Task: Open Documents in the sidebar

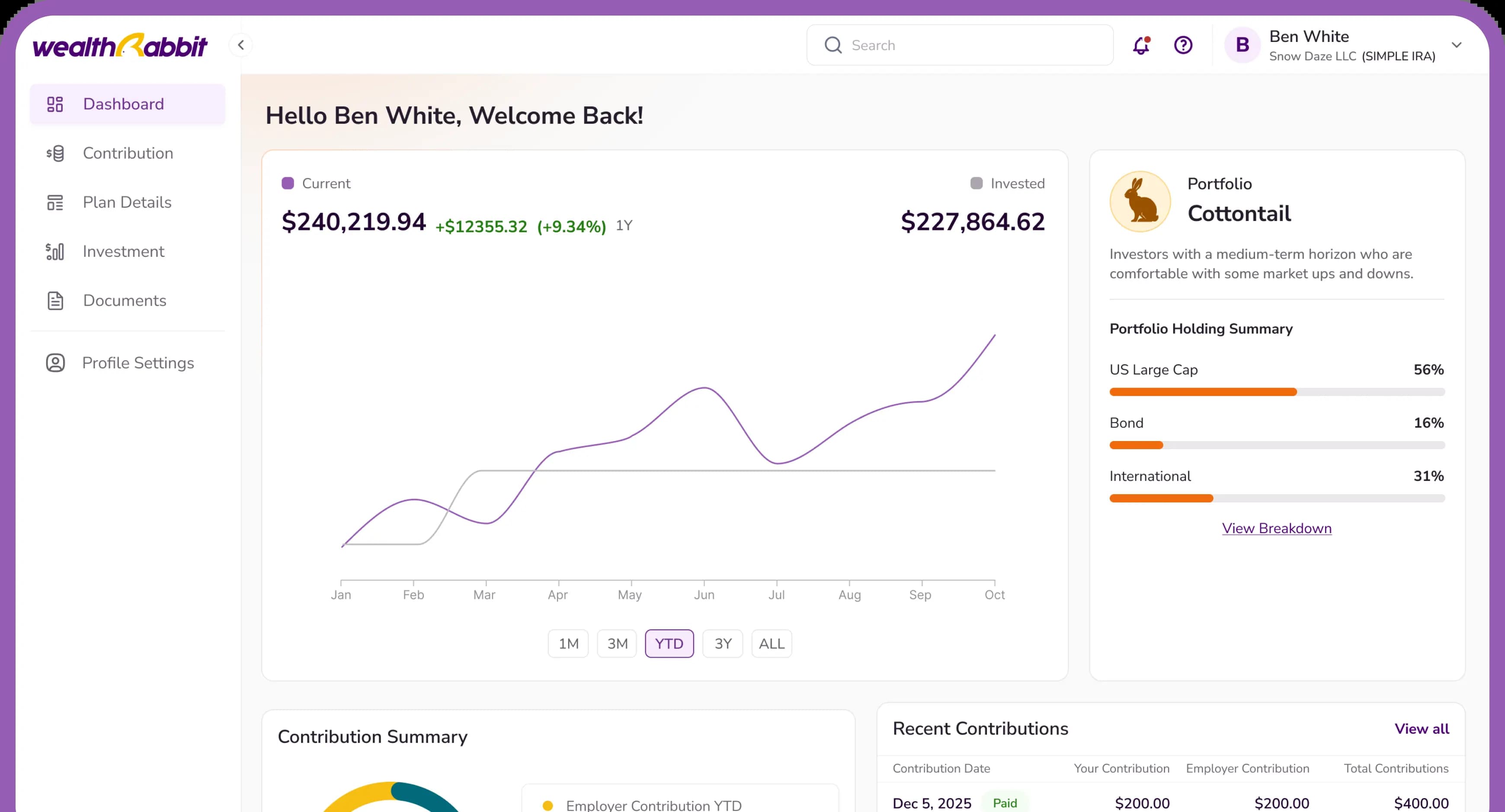Action: click(x=128, y=300)
